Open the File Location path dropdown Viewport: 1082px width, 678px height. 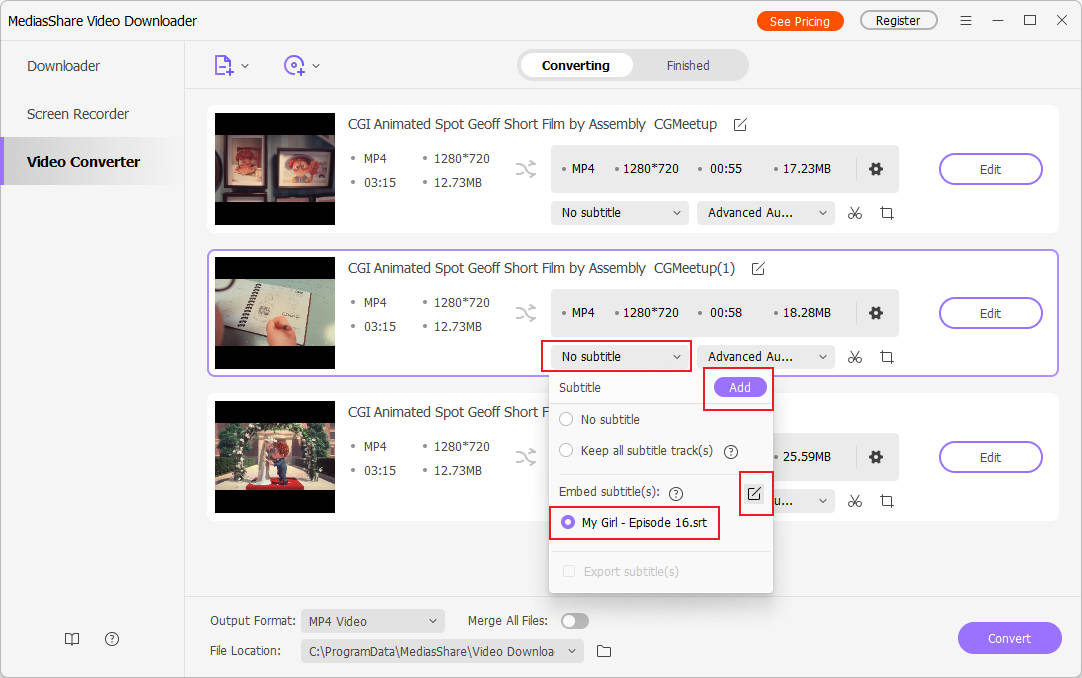tap(442, 651)
